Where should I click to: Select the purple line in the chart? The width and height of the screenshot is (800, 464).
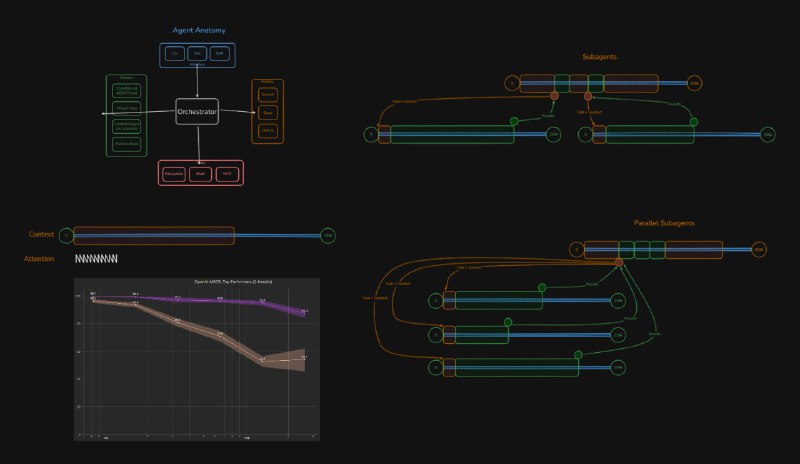pos(200,298)
